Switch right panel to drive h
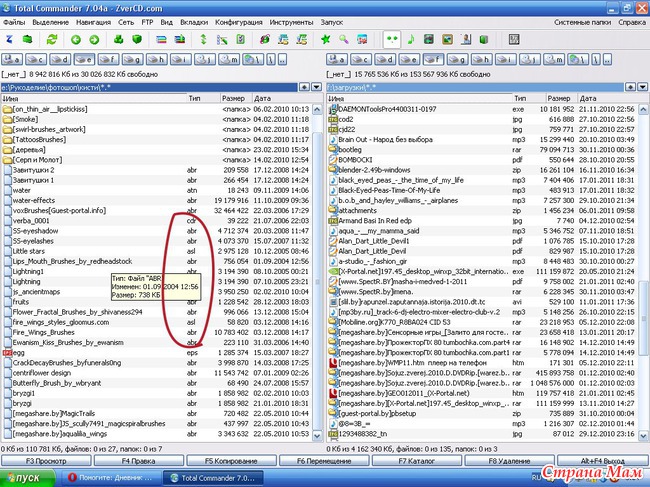650x487 pixels. pos(481,60)
